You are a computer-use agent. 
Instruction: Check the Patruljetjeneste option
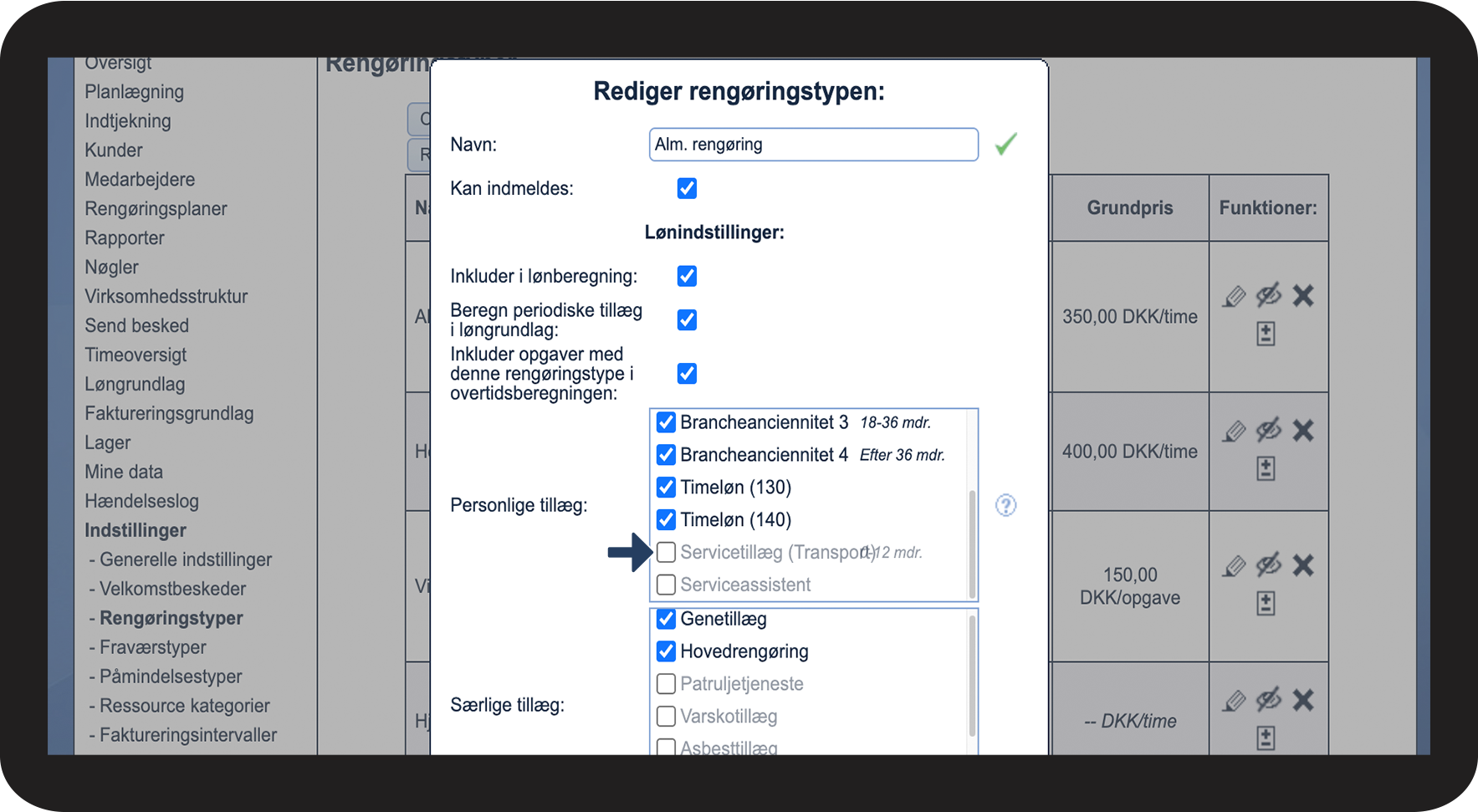[x=667, y=684]
